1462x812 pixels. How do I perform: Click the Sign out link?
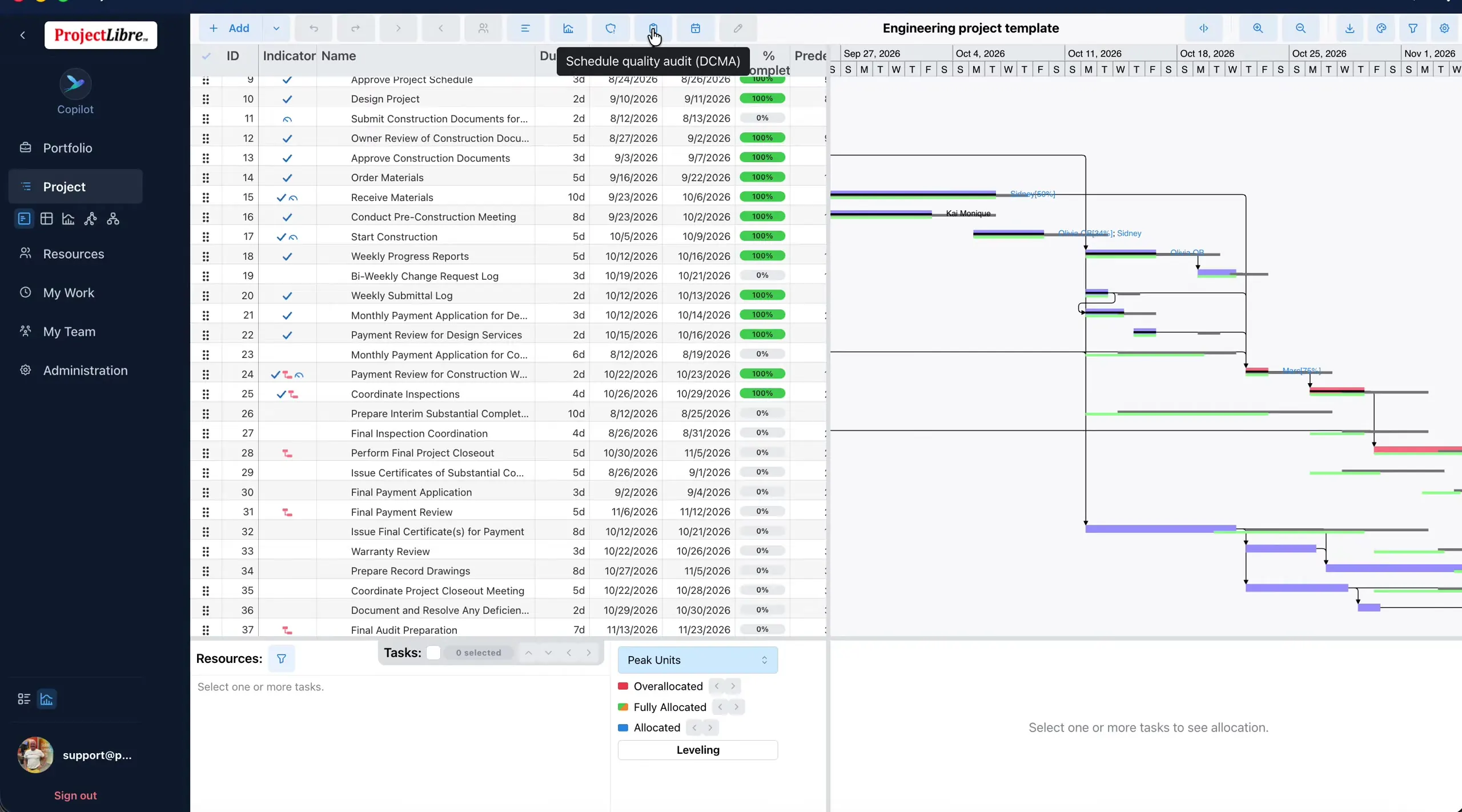[75, 795]
